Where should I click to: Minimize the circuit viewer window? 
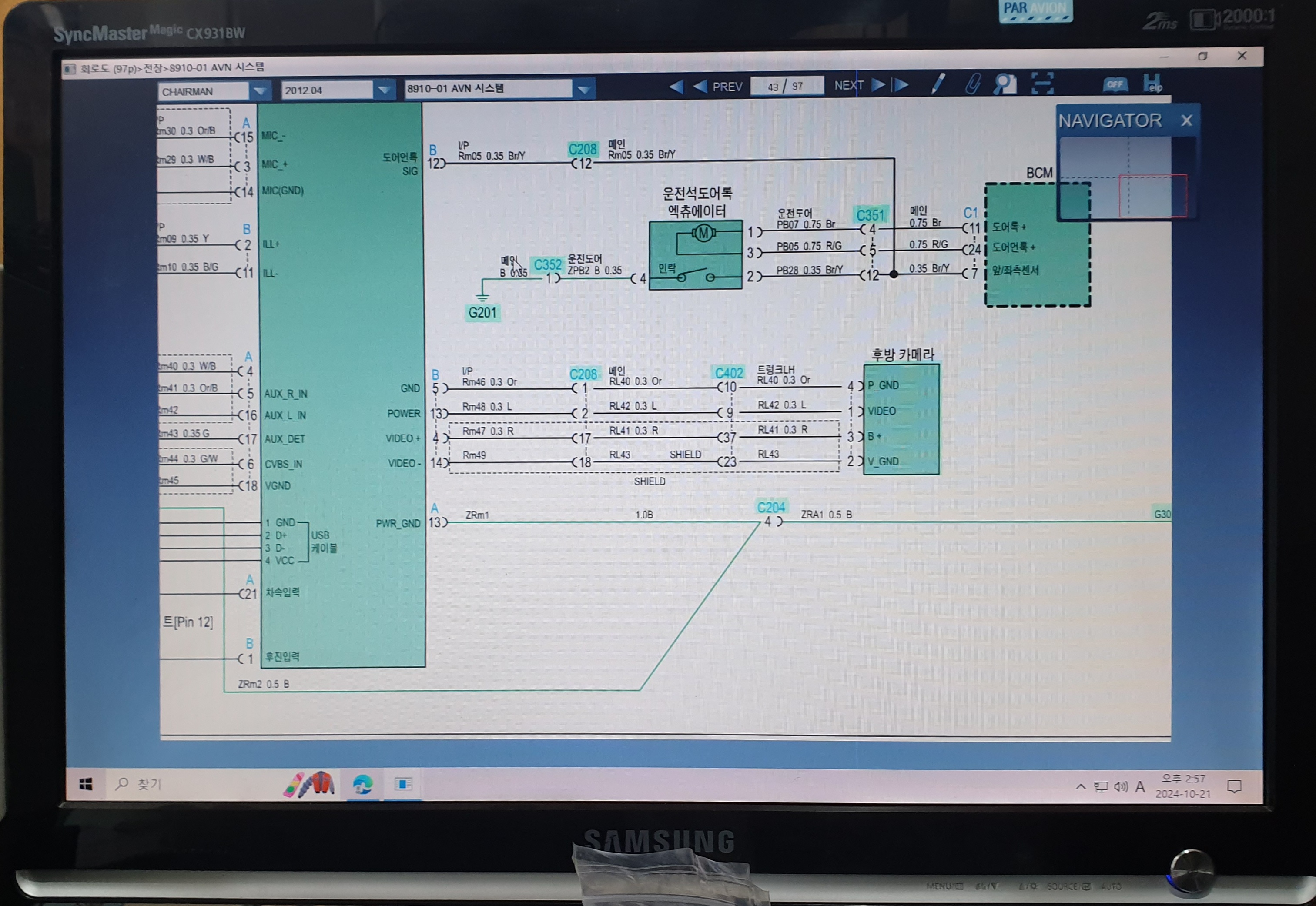coord(1165,57)
